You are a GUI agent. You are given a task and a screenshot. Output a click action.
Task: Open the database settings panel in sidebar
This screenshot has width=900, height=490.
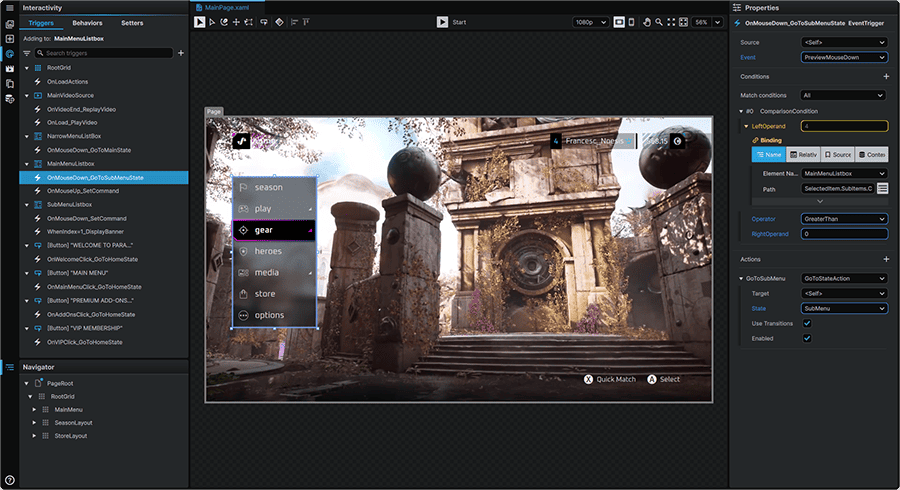click(10, 99)
